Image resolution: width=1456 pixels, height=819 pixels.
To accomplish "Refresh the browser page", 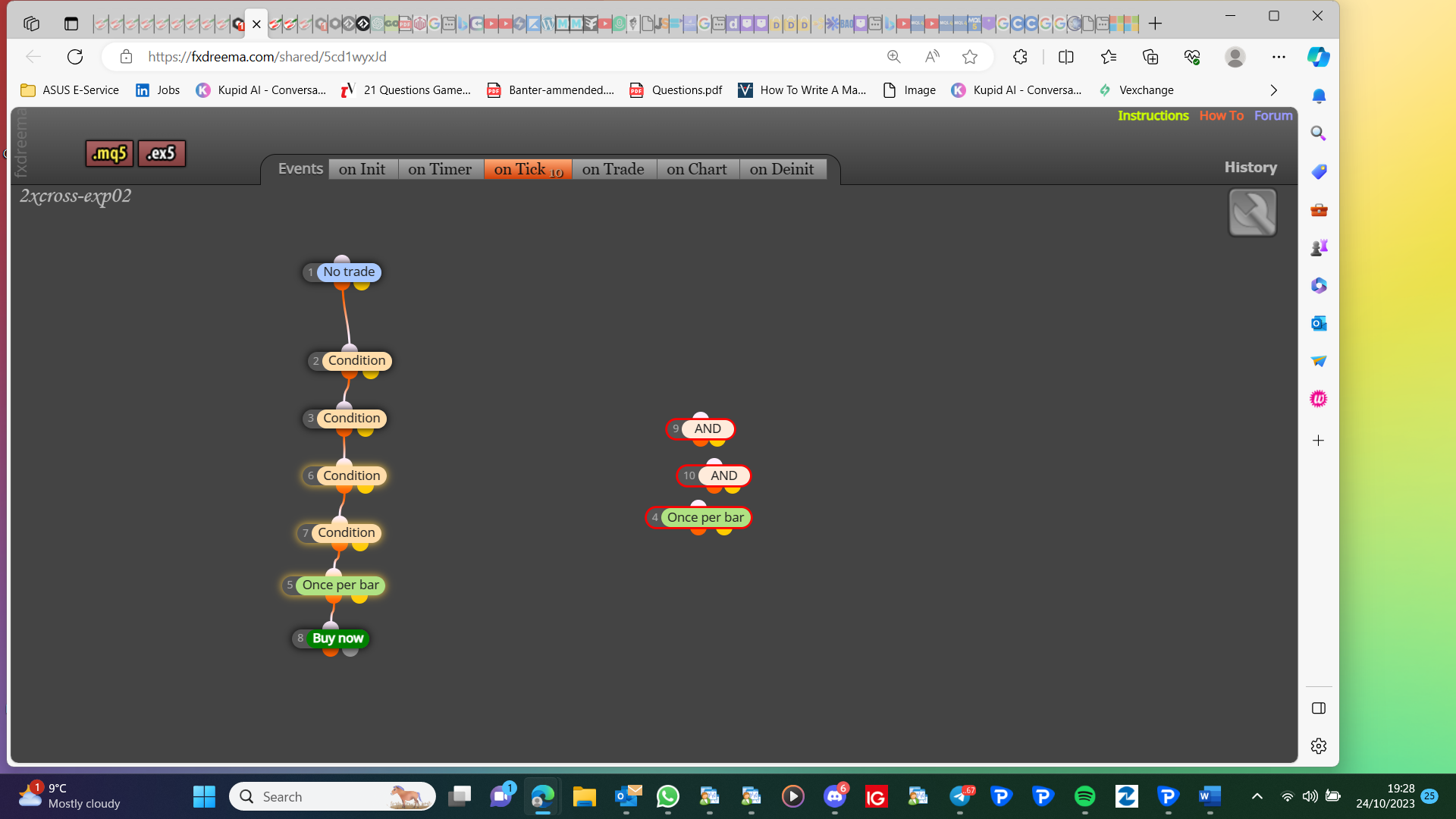I will coord(74,57).
